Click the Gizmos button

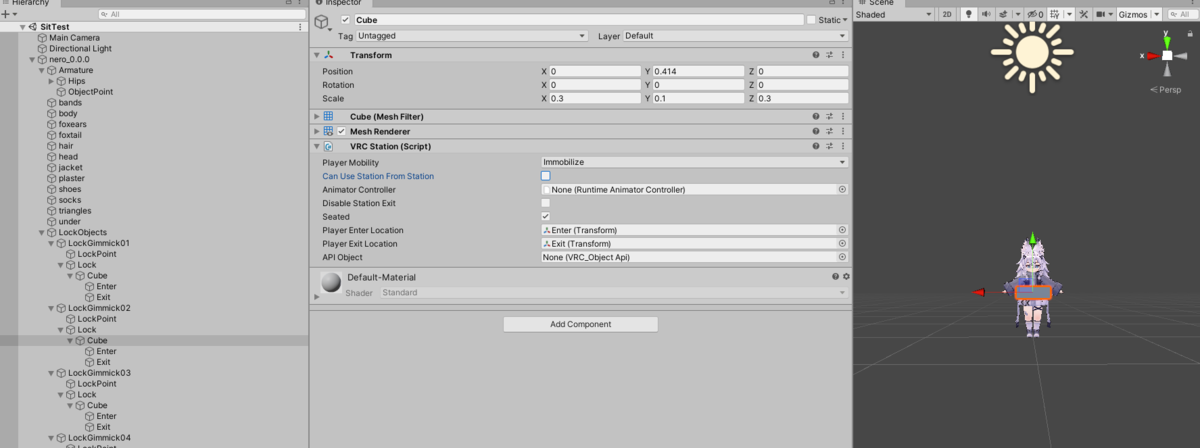click(x=1135, y=14)
